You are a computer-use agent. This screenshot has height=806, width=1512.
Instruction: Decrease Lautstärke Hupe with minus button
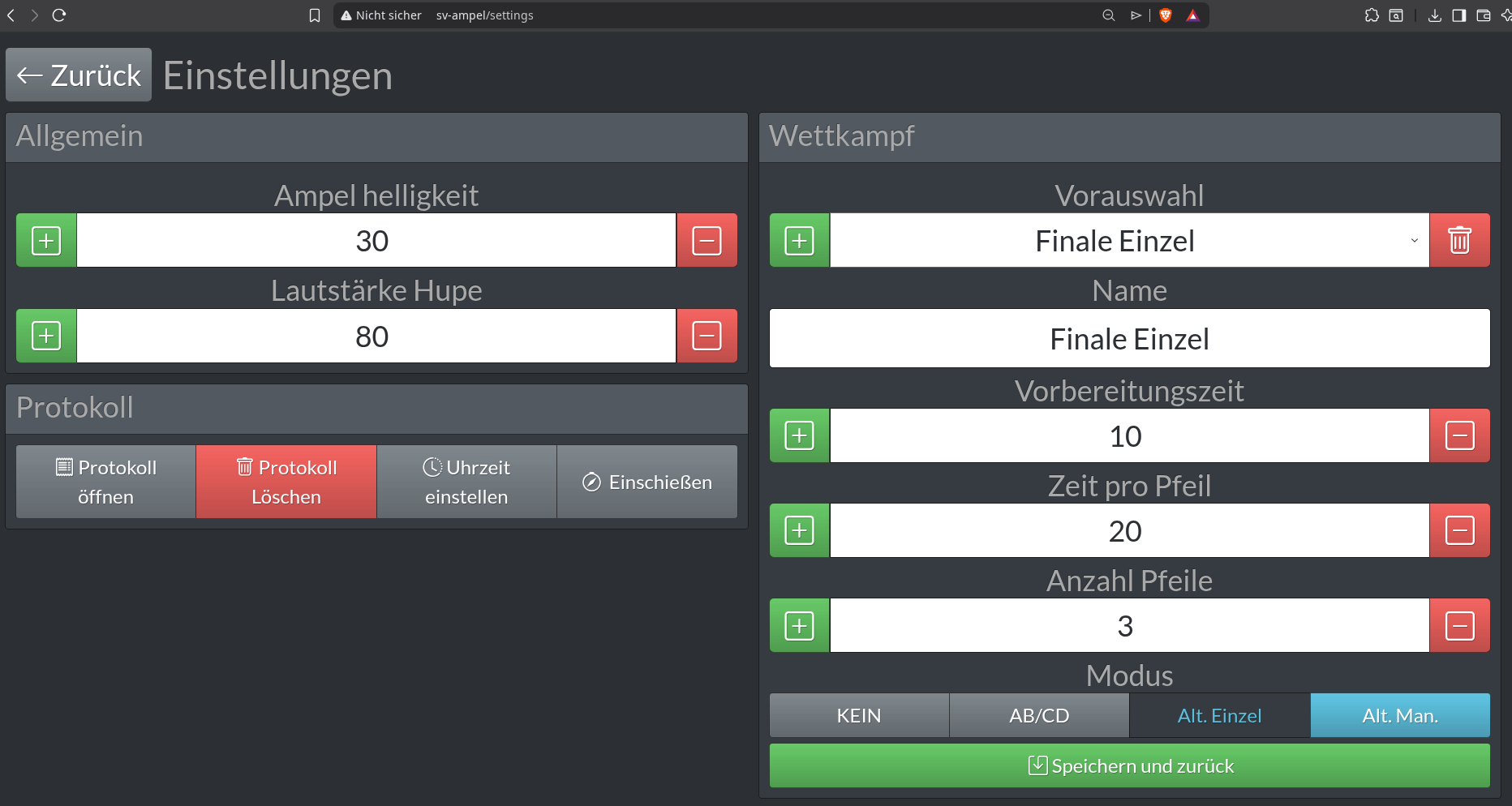(x=707, y=336)
